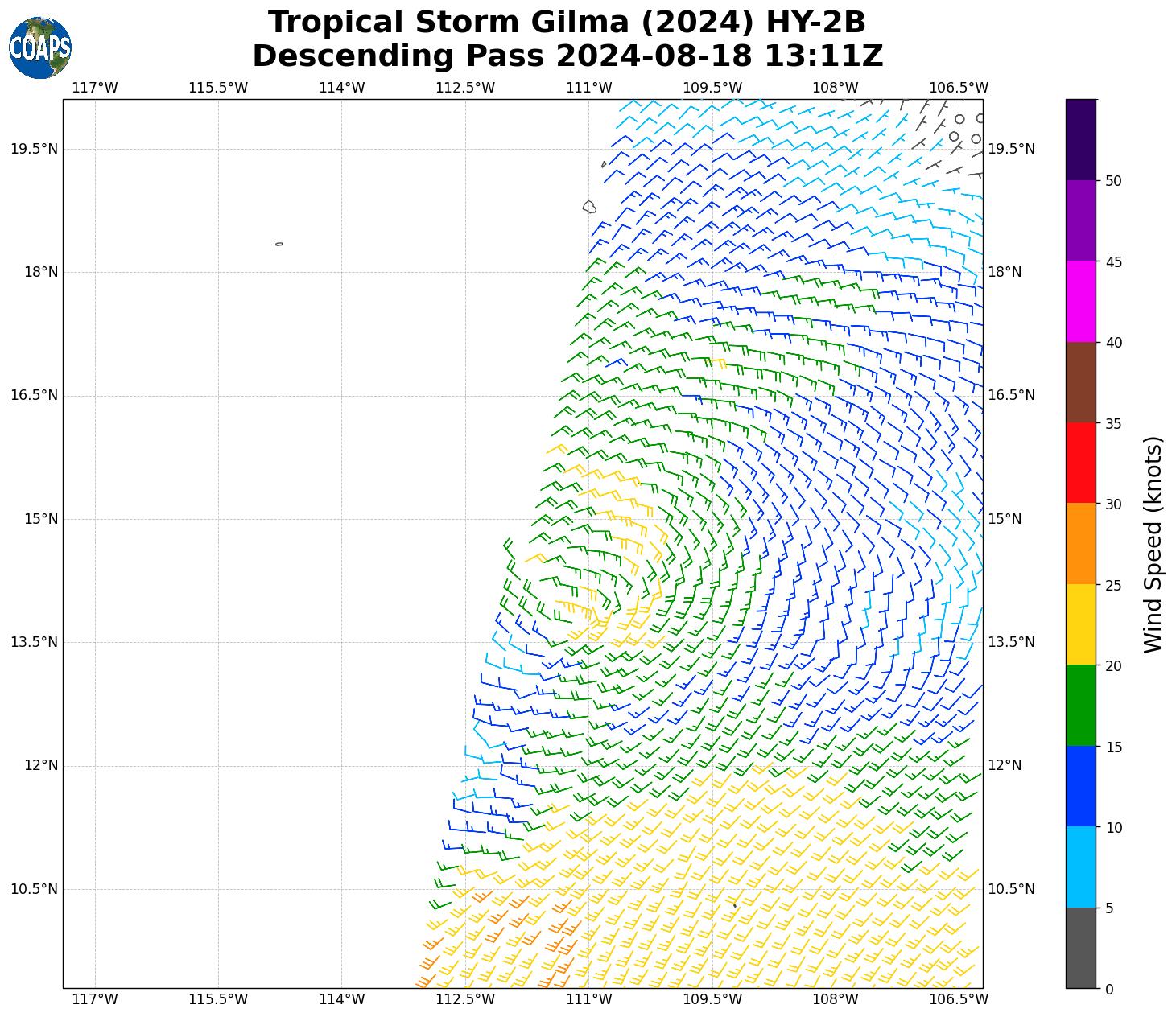This screenshot has height=1017, width=1176.
Task: Select the magenta 40-45 knot color band
Action: pyautogui.click(x=1080, y=301)
